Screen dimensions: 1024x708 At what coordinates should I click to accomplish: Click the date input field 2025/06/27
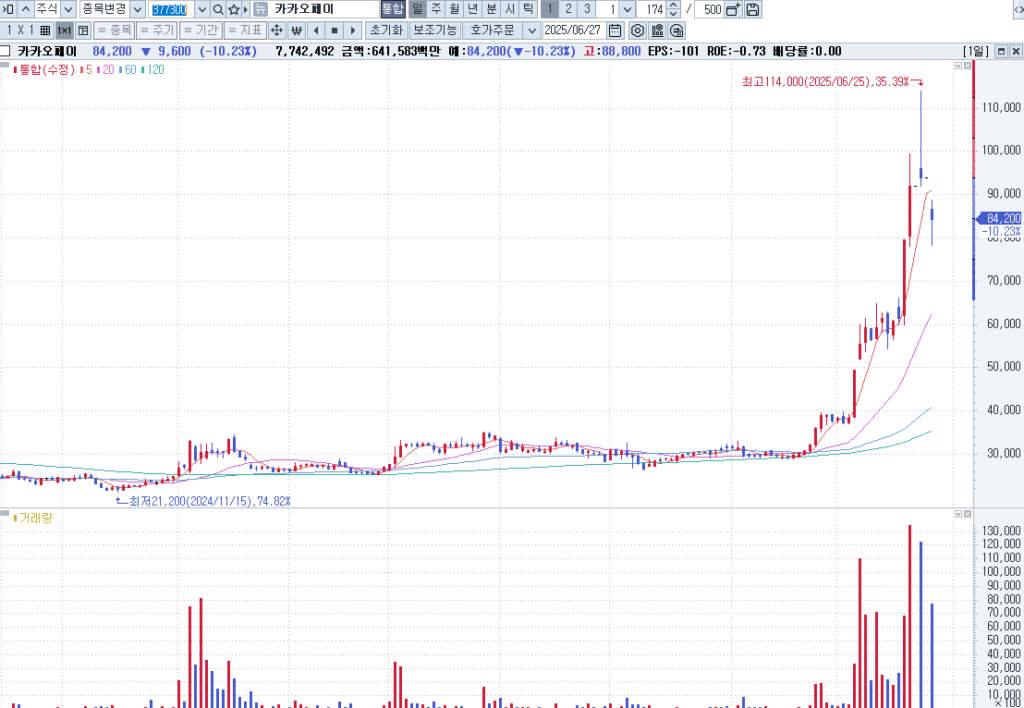pyautogui.click(x=574, y=30)
